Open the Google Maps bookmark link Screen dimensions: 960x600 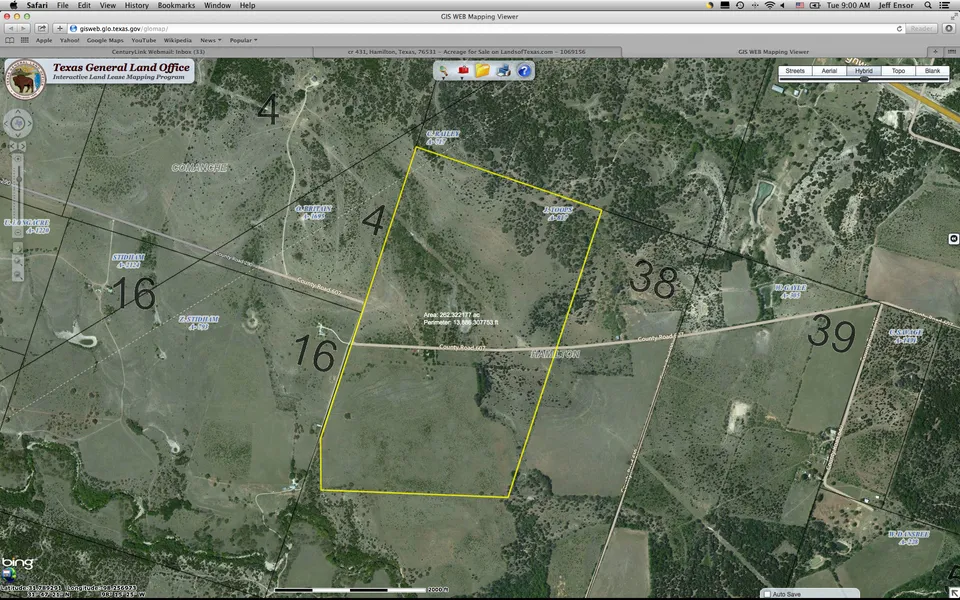coord(104,40)
